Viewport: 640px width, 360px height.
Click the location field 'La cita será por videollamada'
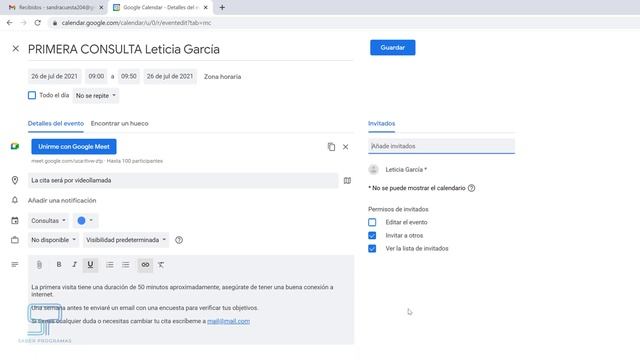point(183,180)
